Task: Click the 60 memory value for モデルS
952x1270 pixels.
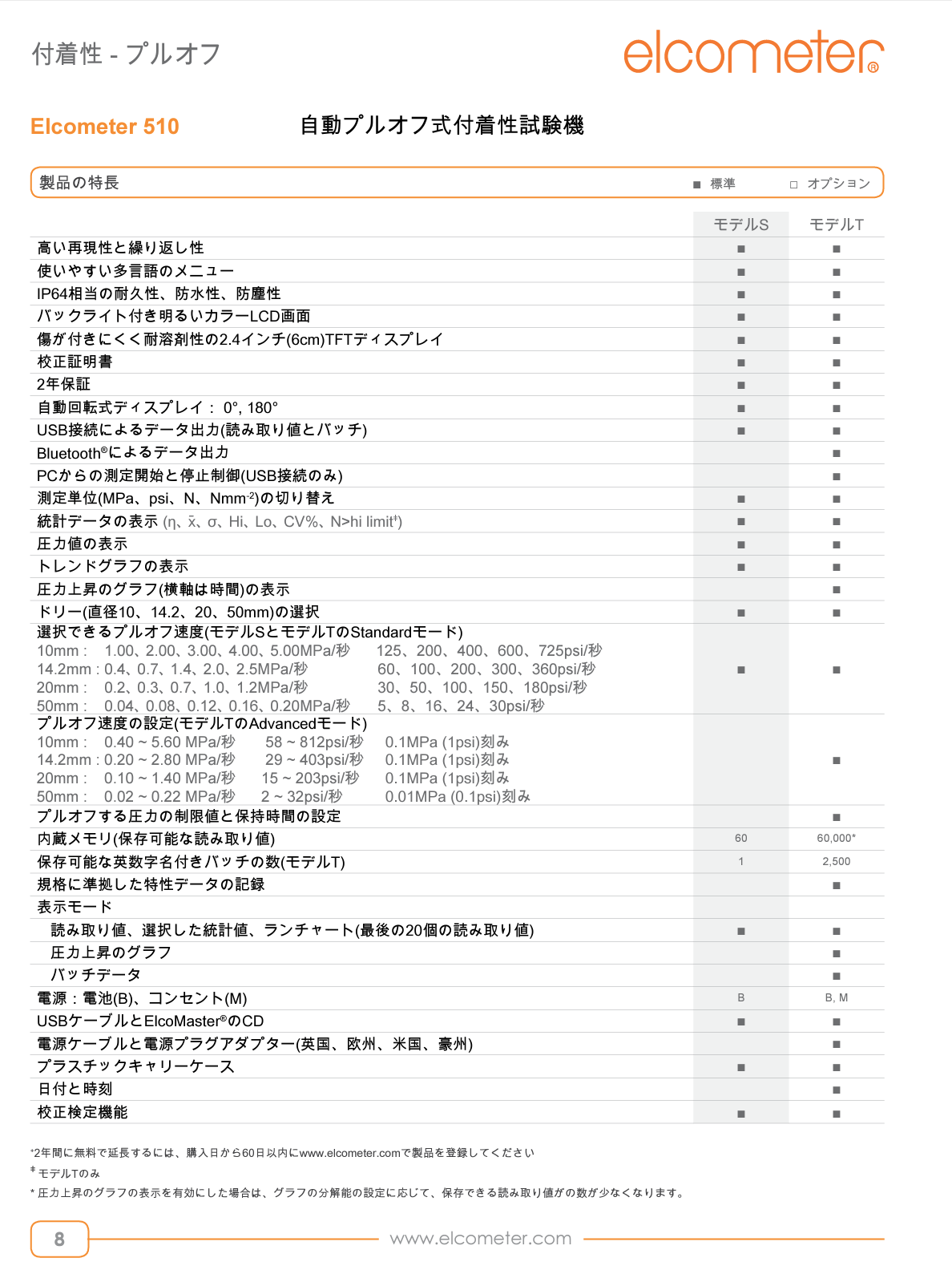Action: point(740,838)
